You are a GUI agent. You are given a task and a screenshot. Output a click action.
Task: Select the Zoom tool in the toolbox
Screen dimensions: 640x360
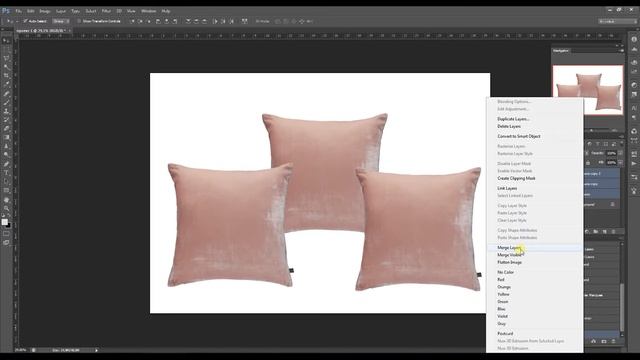[x=6, y=208]
